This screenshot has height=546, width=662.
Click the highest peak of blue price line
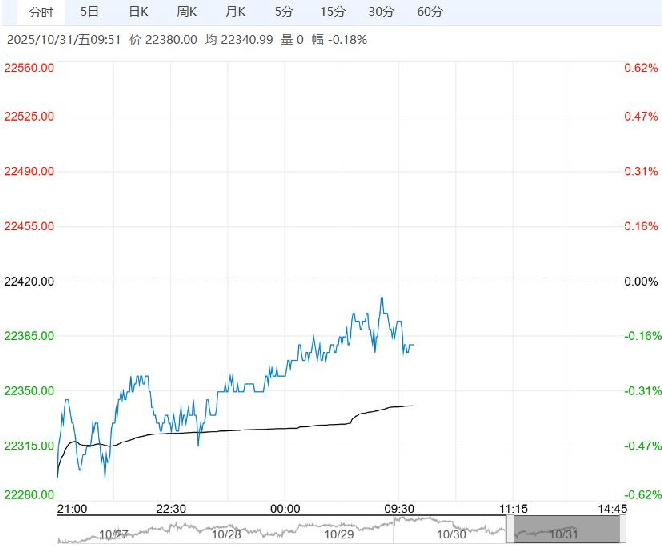point(382,298)
